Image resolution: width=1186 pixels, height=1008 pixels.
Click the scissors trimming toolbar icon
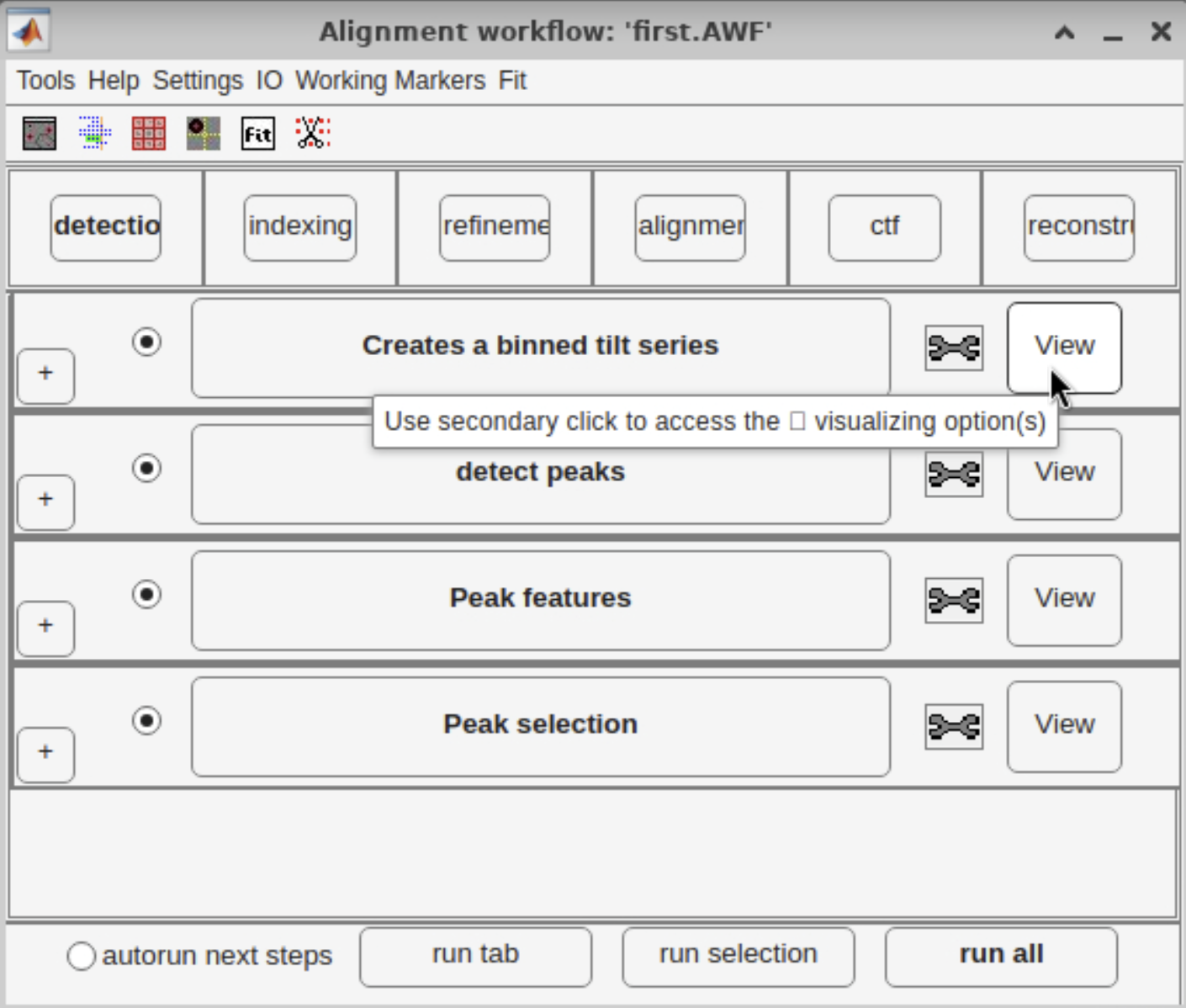[313, 134]
